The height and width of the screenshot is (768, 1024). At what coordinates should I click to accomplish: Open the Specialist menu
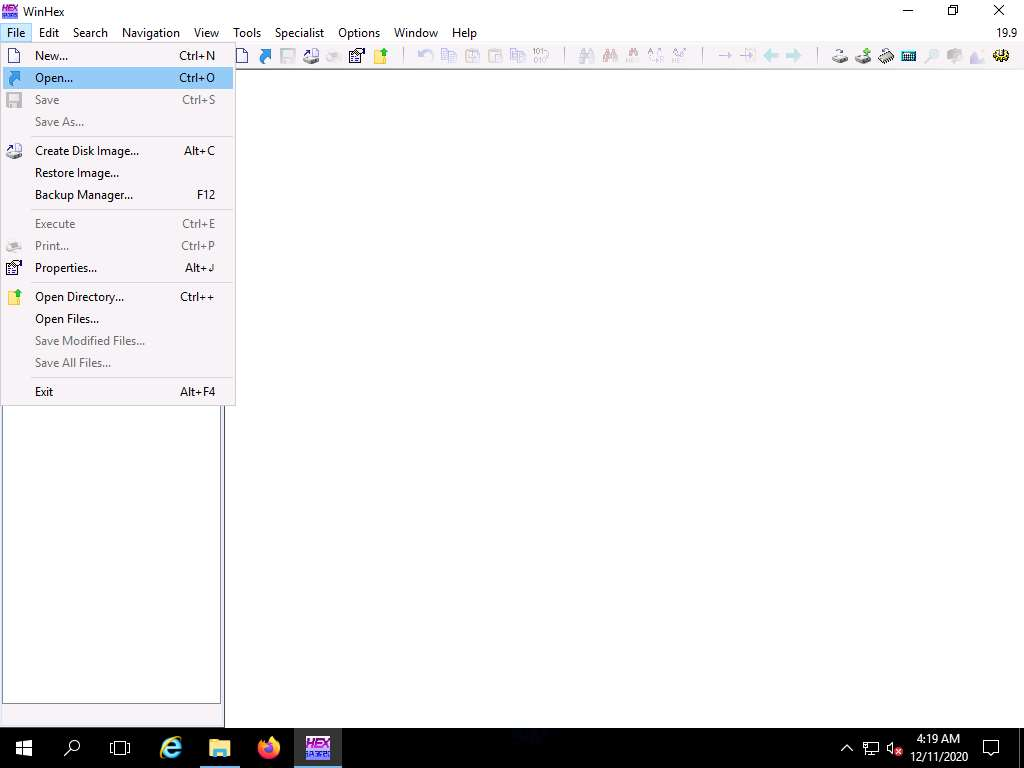click(299, 33)
